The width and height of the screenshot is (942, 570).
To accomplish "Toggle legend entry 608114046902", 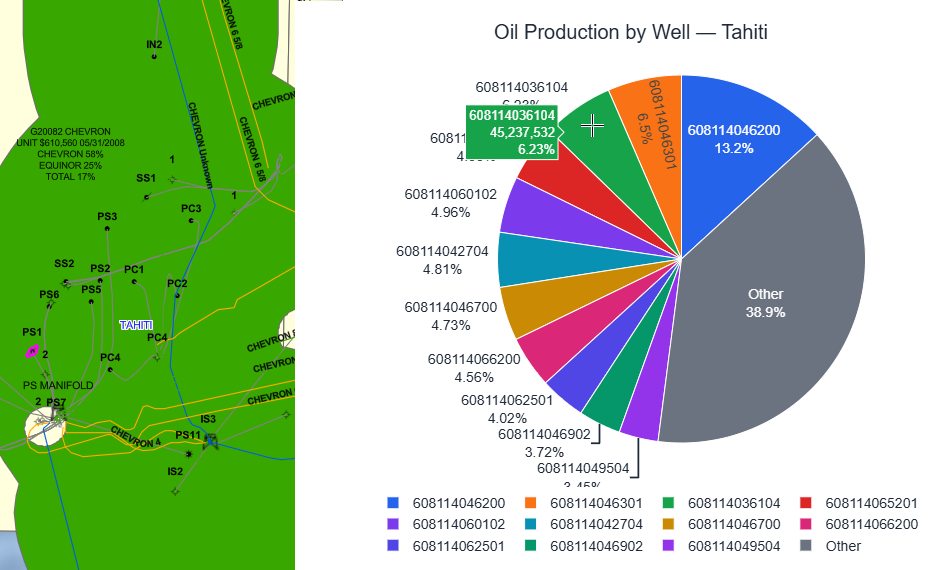I will coord(584,546).
